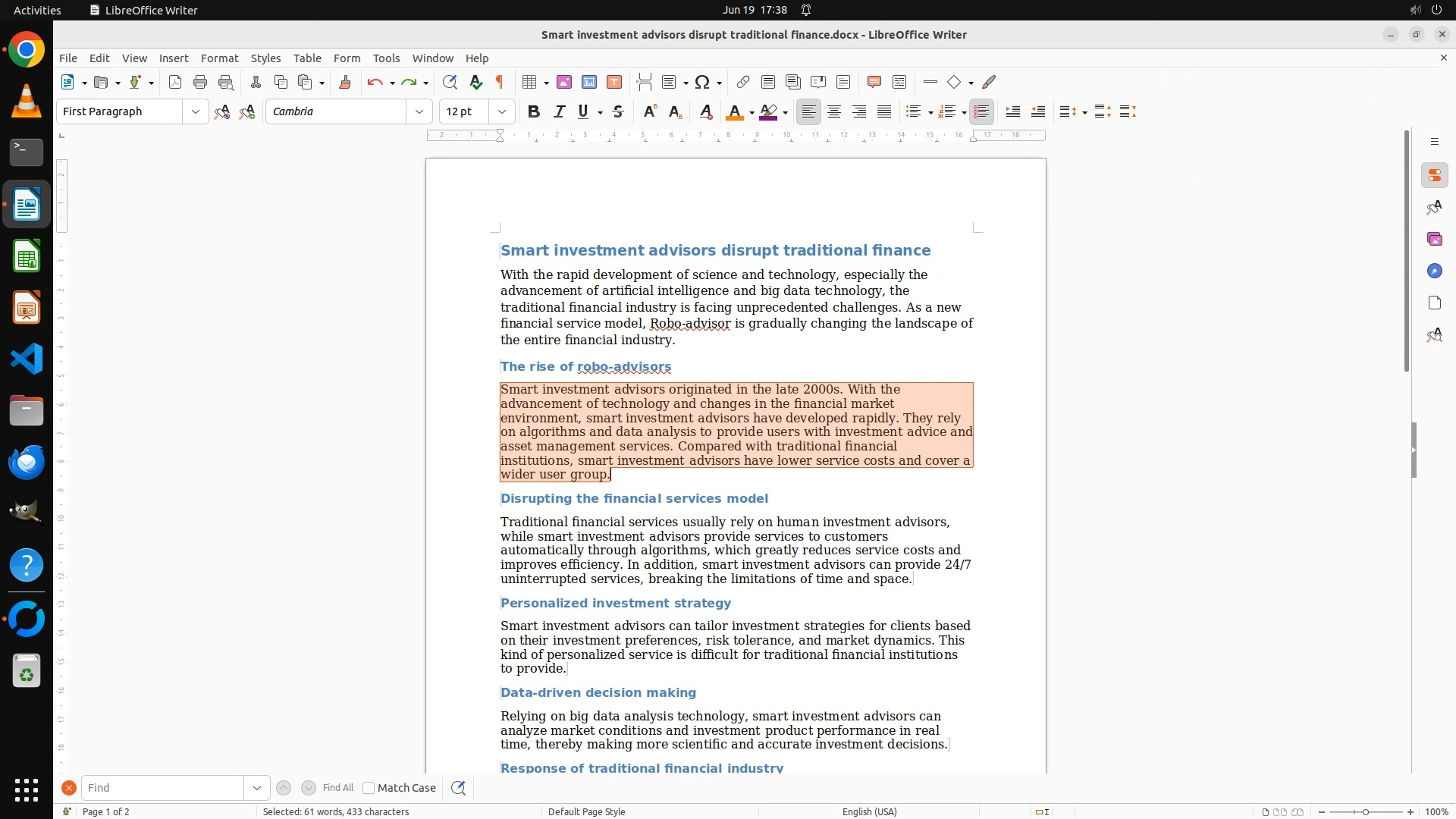This screenshot has width=1456, height=819.
Task: Click English (USA) language in status bar
Action: coord(869,811)
